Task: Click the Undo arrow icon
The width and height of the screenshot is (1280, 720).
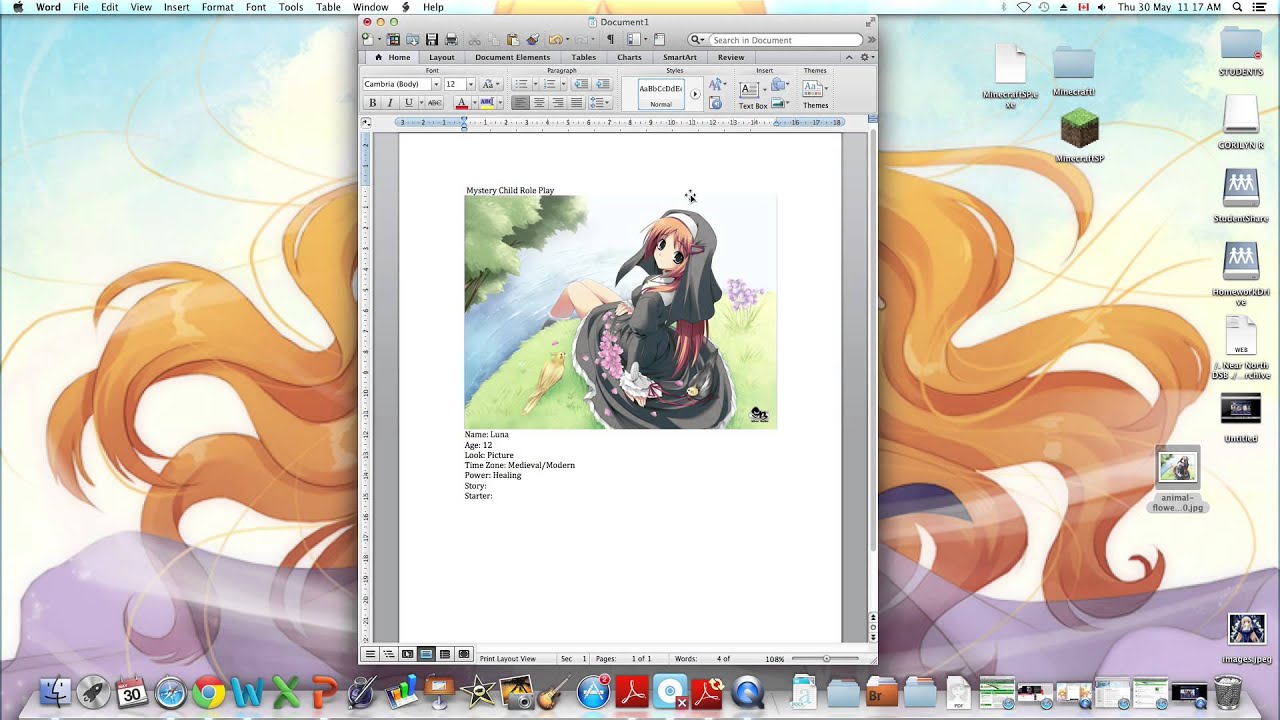Action: point(556,39)
